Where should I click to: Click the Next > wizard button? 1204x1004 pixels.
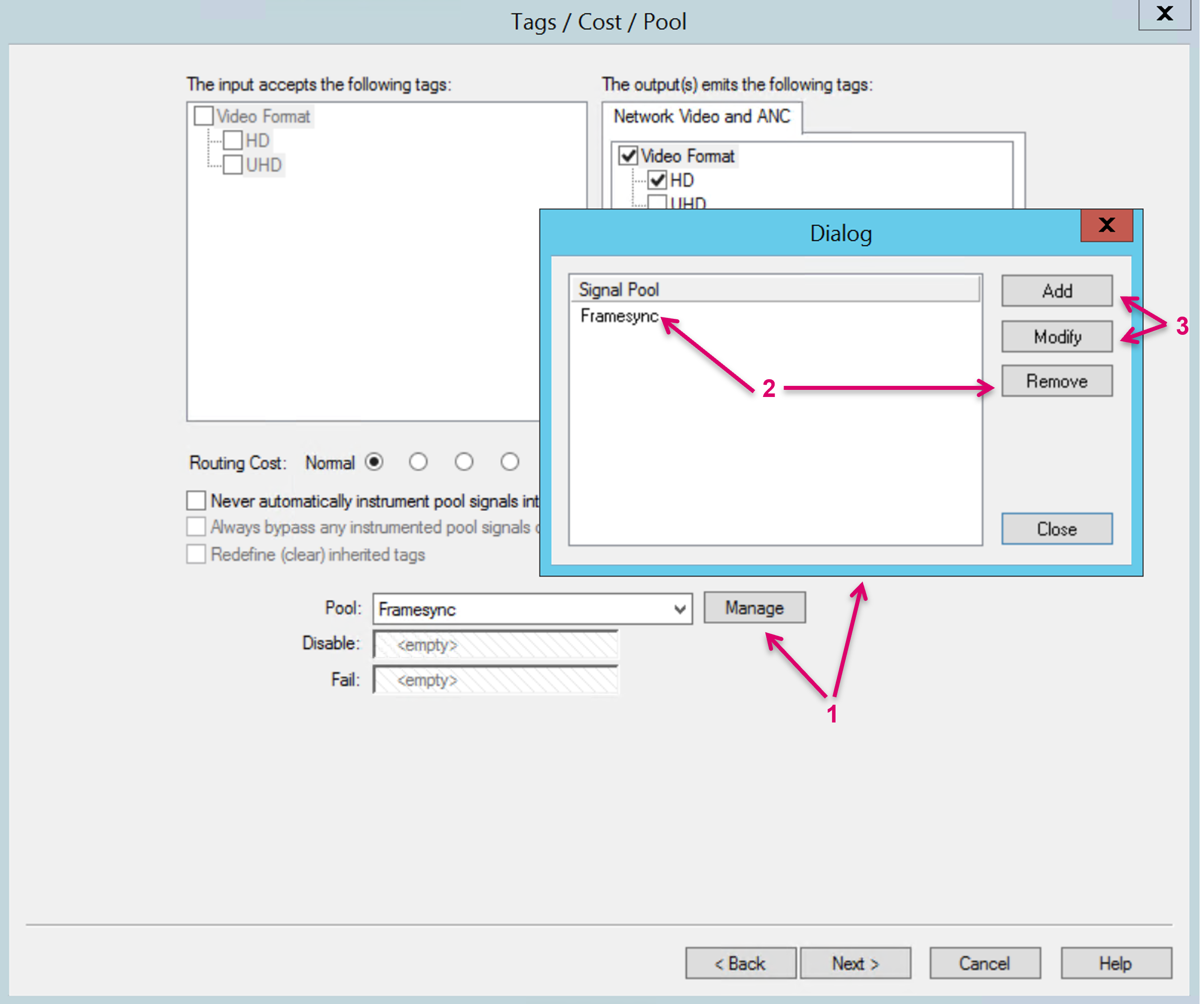click(855, 963)
